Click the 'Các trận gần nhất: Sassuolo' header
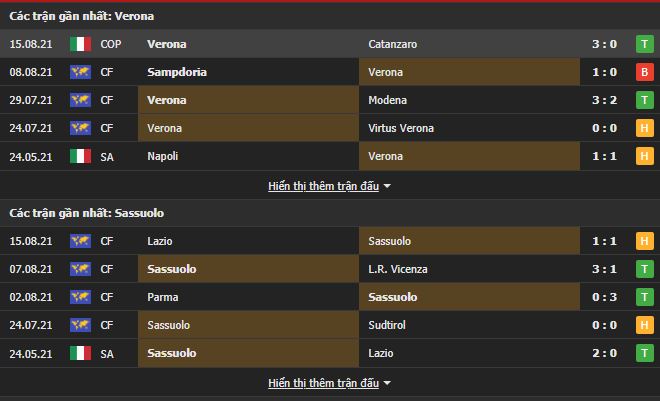 point(86,213)
